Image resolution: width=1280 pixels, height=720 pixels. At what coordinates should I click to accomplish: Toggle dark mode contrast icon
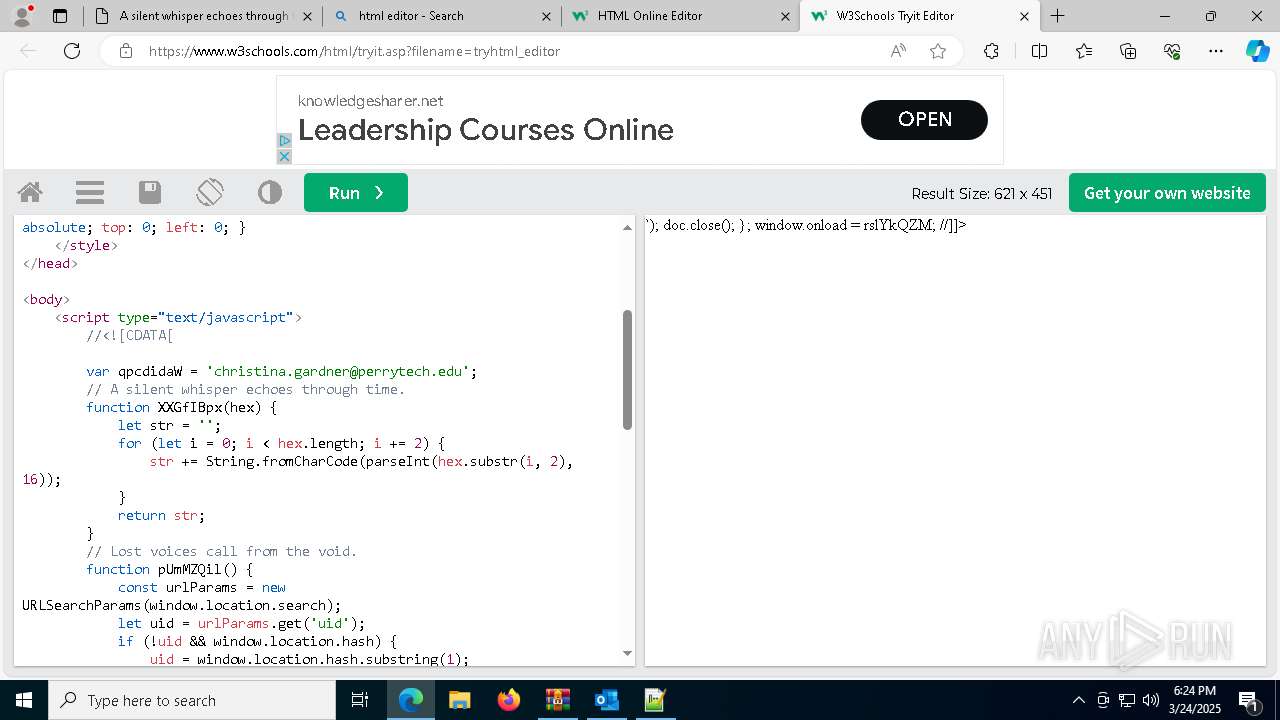point(270,192)
